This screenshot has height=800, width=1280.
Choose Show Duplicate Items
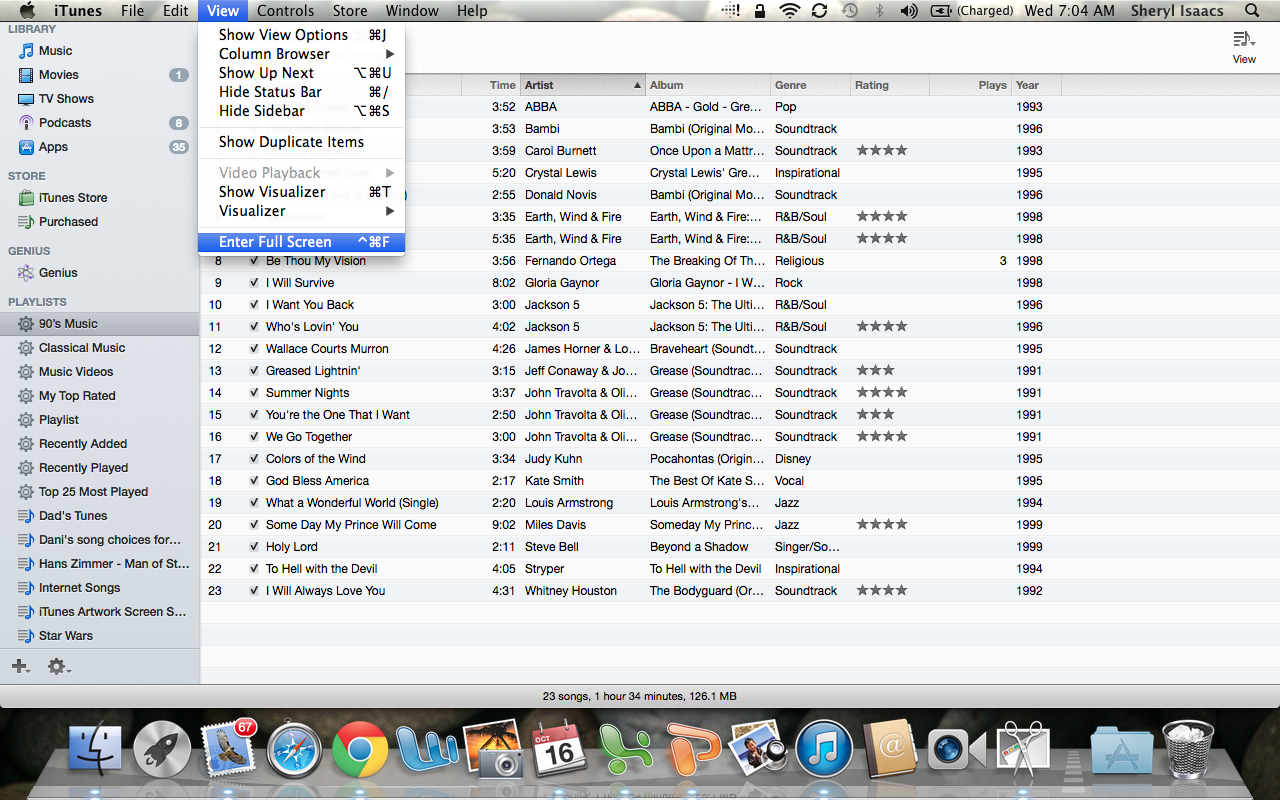301,142
